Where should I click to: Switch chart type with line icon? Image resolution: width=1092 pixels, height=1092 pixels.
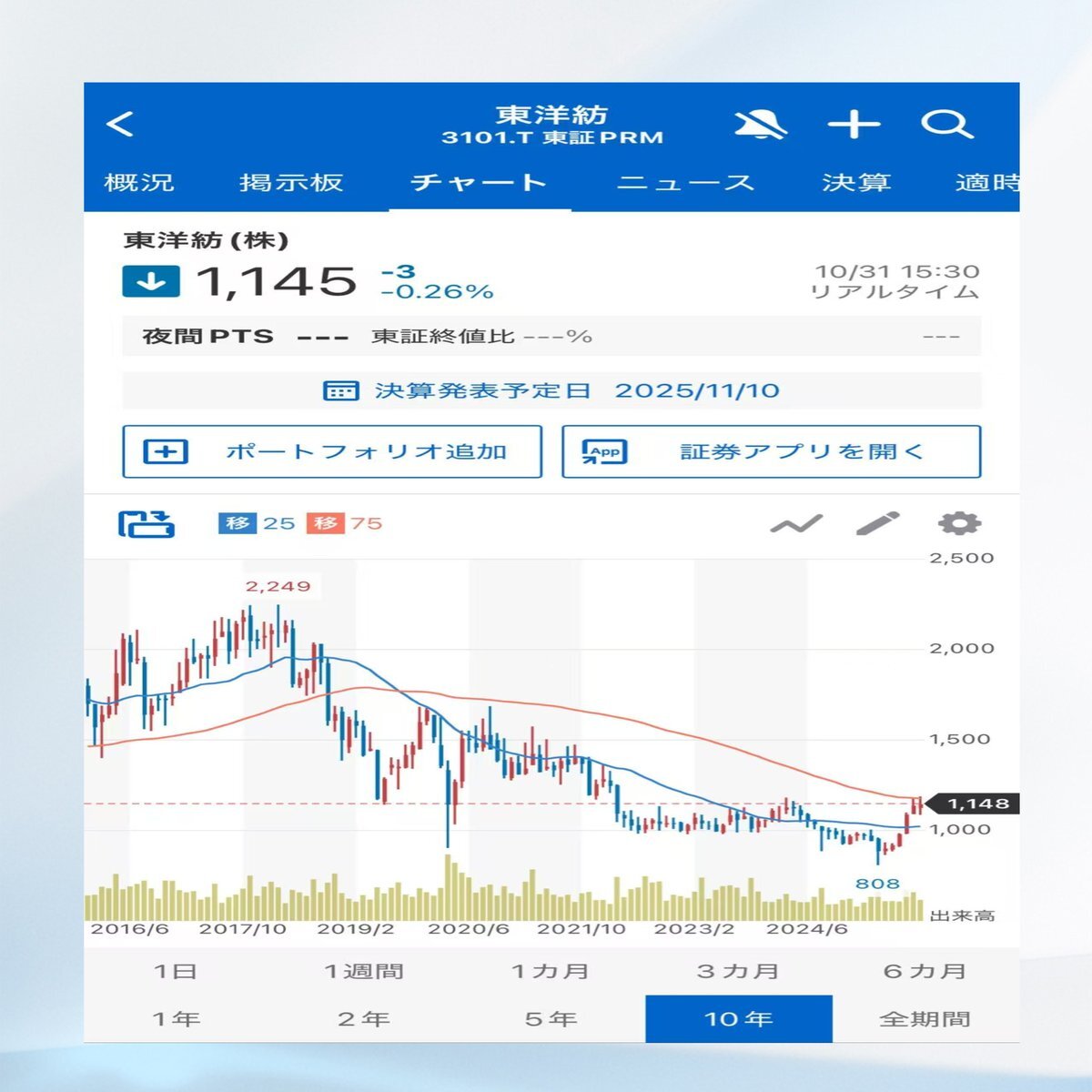(796, 523)
